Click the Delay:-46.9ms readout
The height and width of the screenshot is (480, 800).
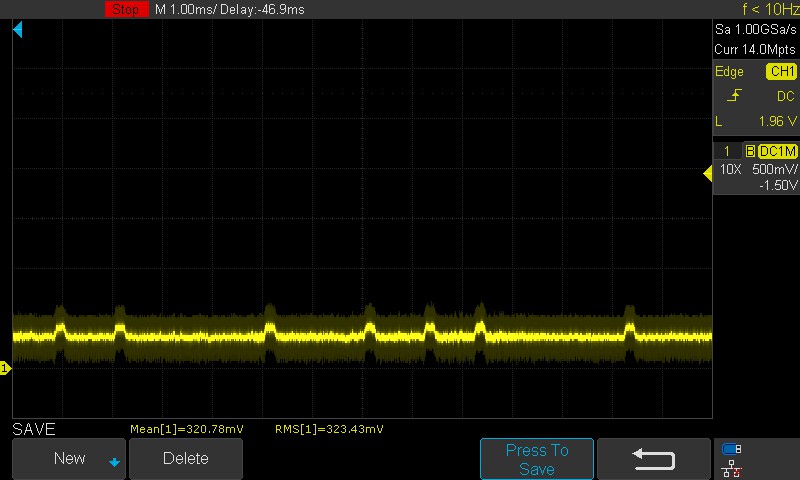click(262, 9)
